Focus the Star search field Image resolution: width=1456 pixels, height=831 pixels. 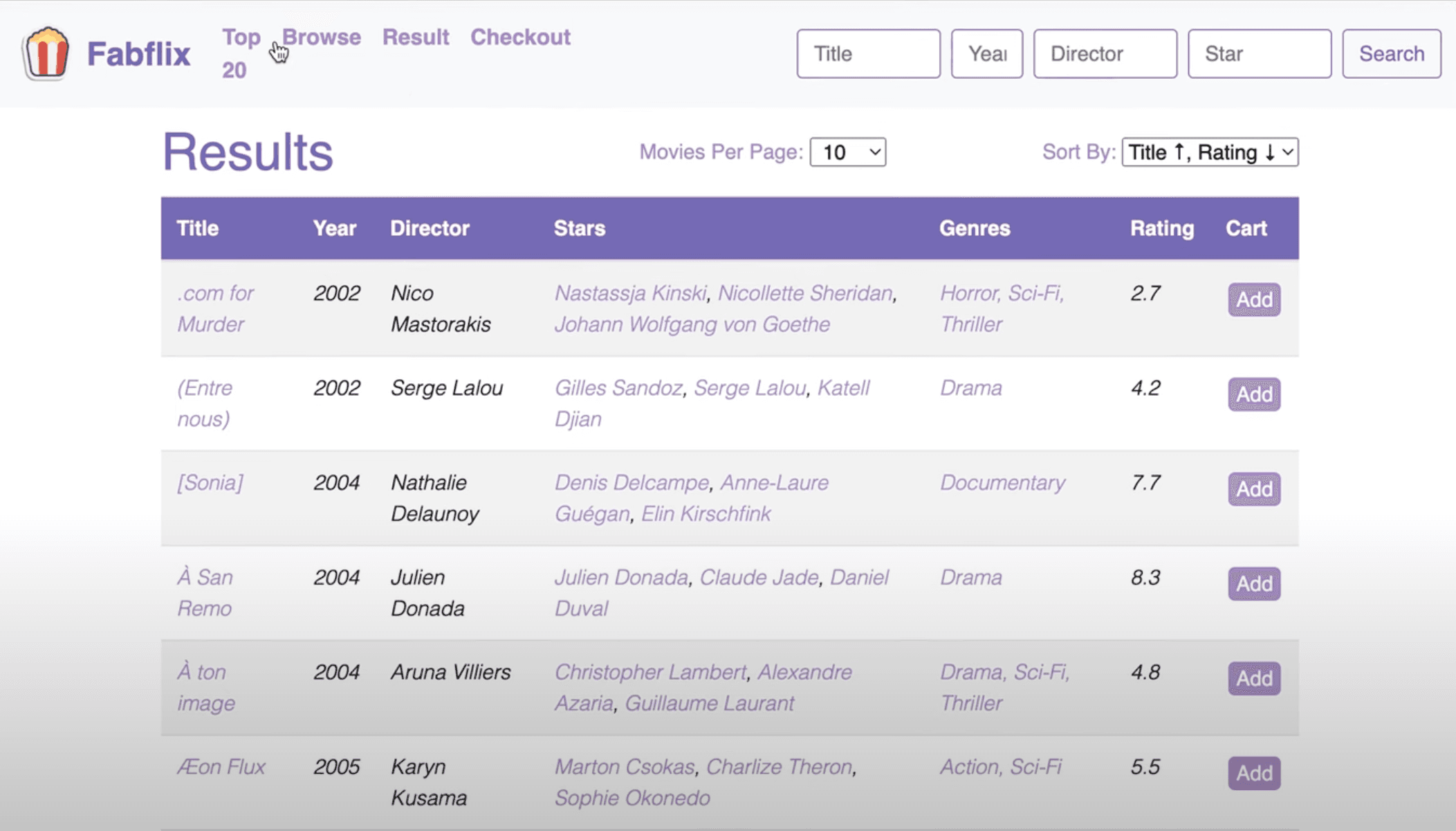tap(1260, 53)
